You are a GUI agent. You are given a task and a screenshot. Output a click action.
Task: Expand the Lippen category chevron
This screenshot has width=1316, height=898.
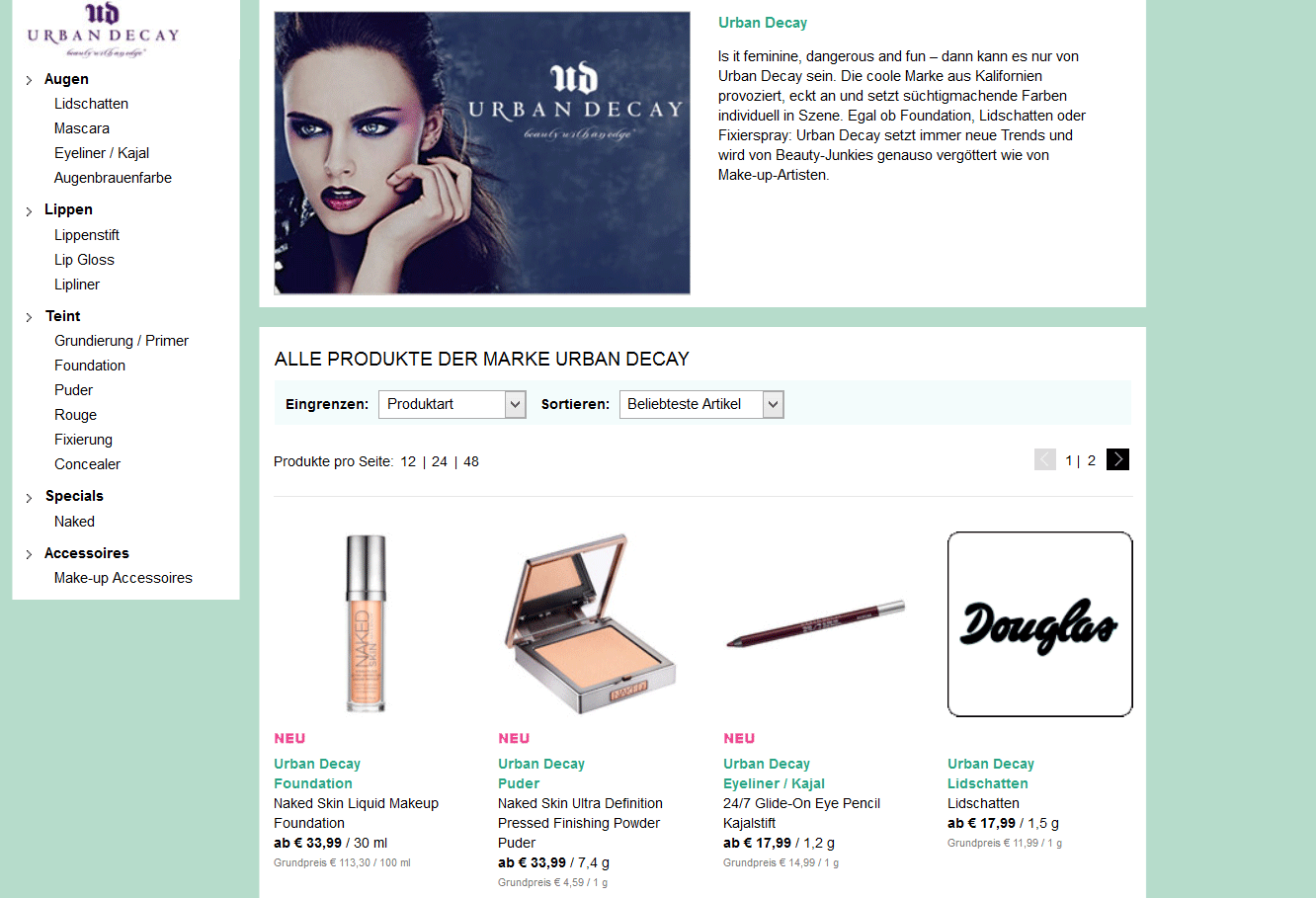pyautogui.click(x=29, y=210)
